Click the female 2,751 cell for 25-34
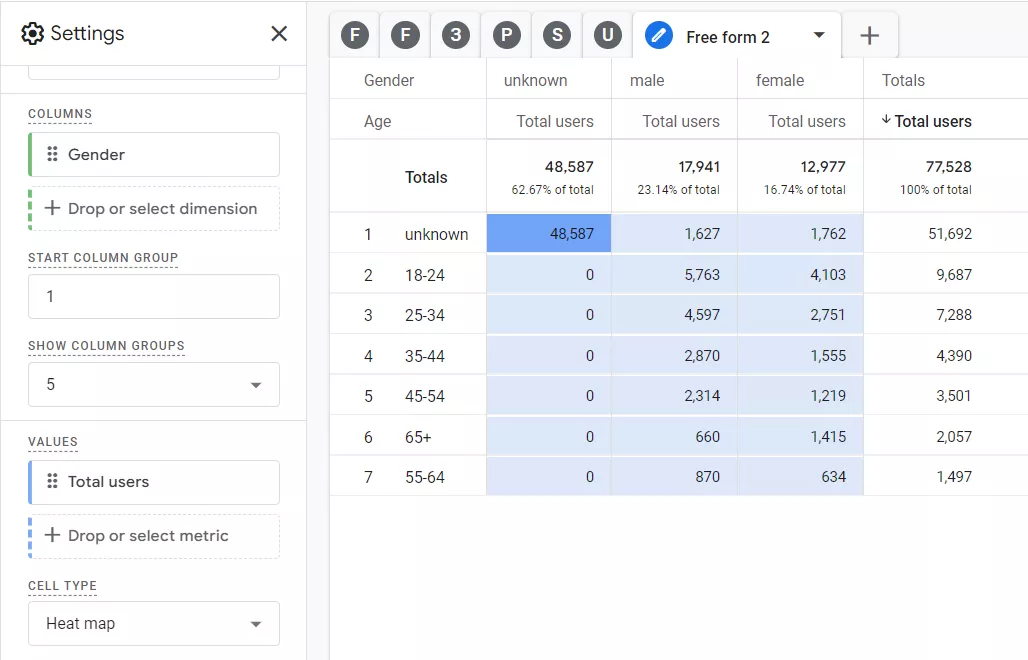The width and height of the screenshot is (1028, 660). tap(801, 315)
